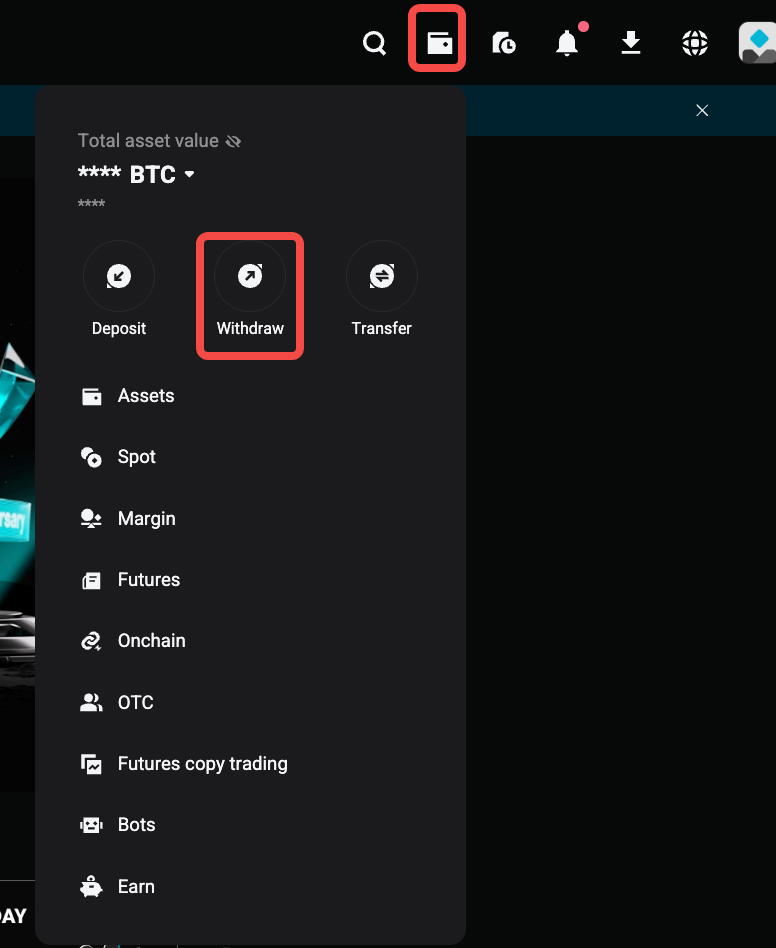The width and height of the screenshot is (776, 948).
Task: Toggle visibility of total asset value
Action: click(233, 141)
